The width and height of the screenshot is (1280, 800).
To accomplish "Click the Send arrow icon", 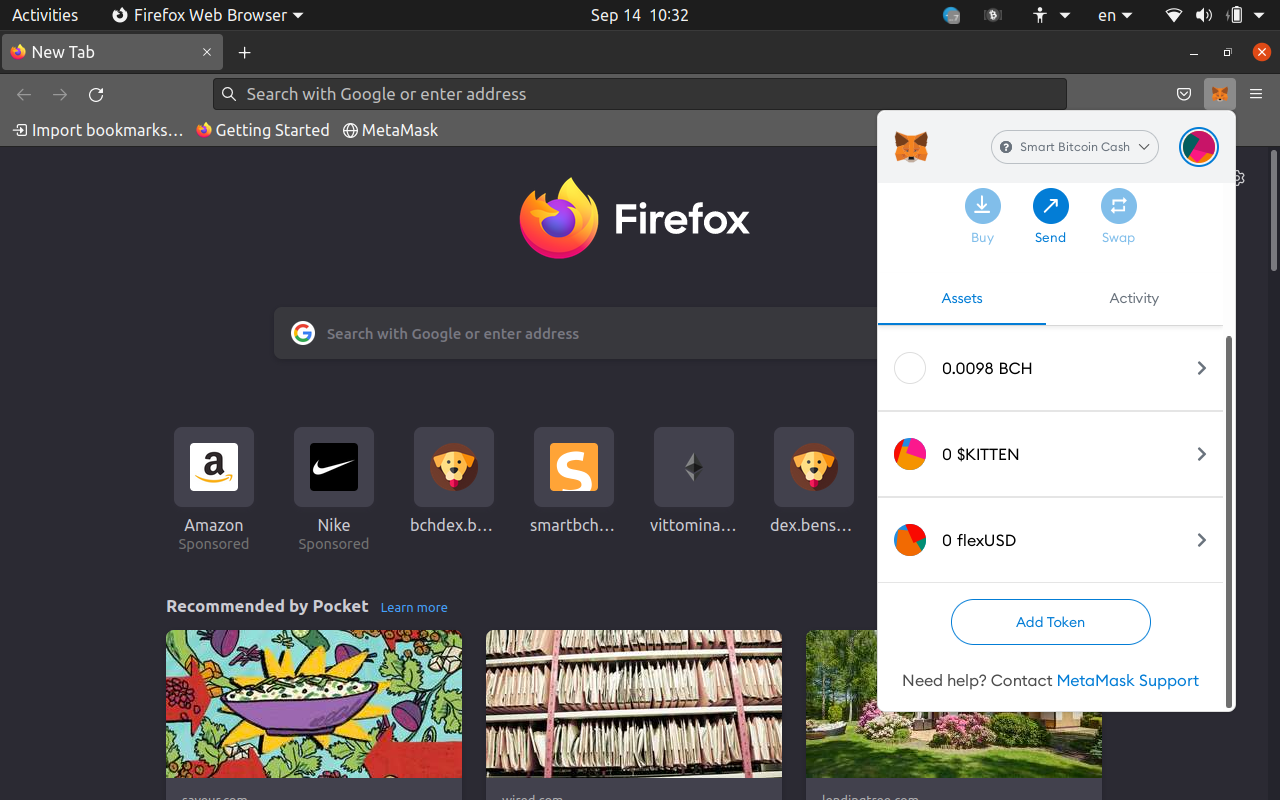I will (x=1050, y=206).
